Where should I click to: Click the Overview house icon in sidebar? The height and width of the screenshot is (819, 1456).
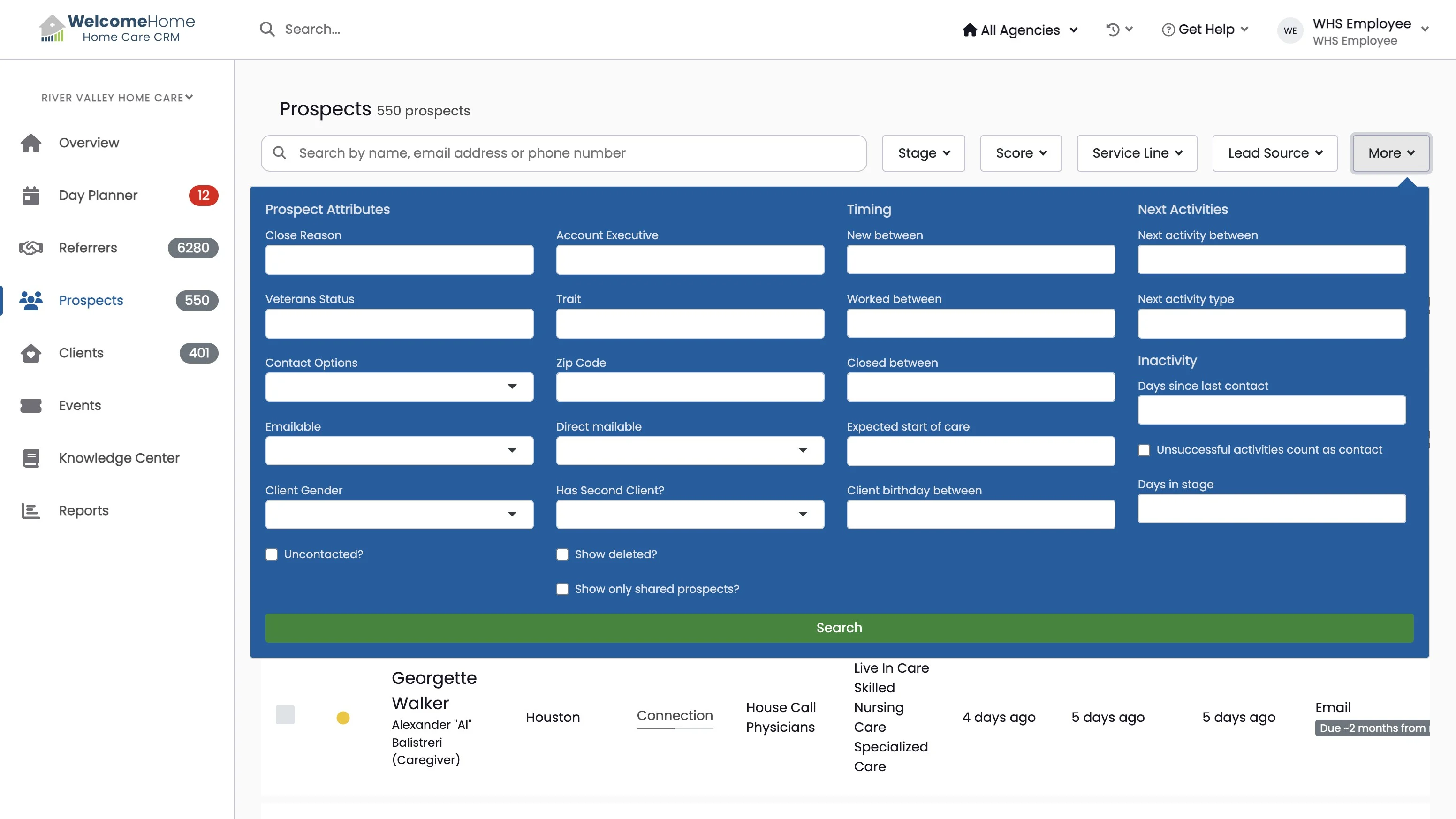tap(30, 143)
